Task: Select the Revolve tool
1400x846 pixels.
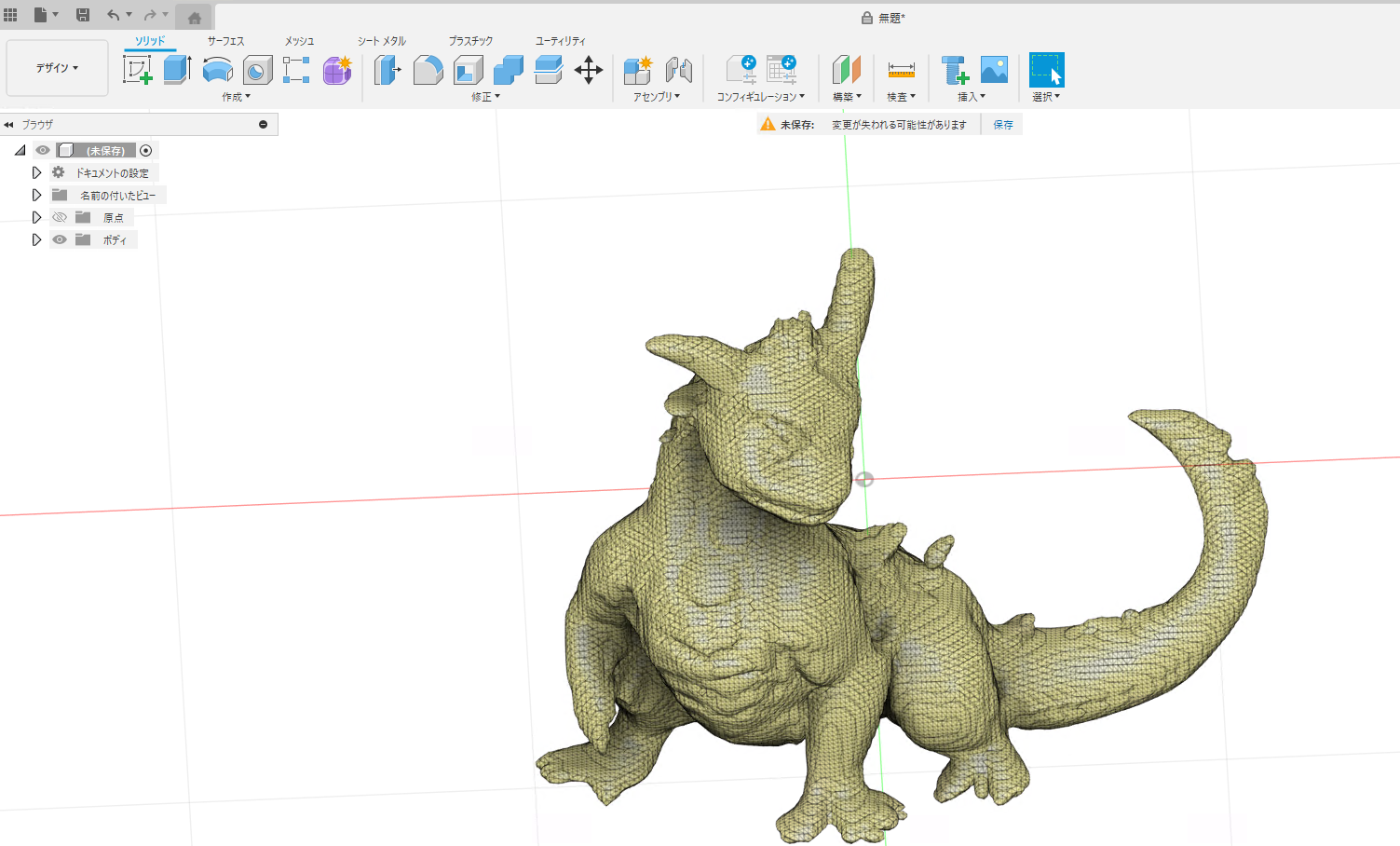Action: click(218, 70)
